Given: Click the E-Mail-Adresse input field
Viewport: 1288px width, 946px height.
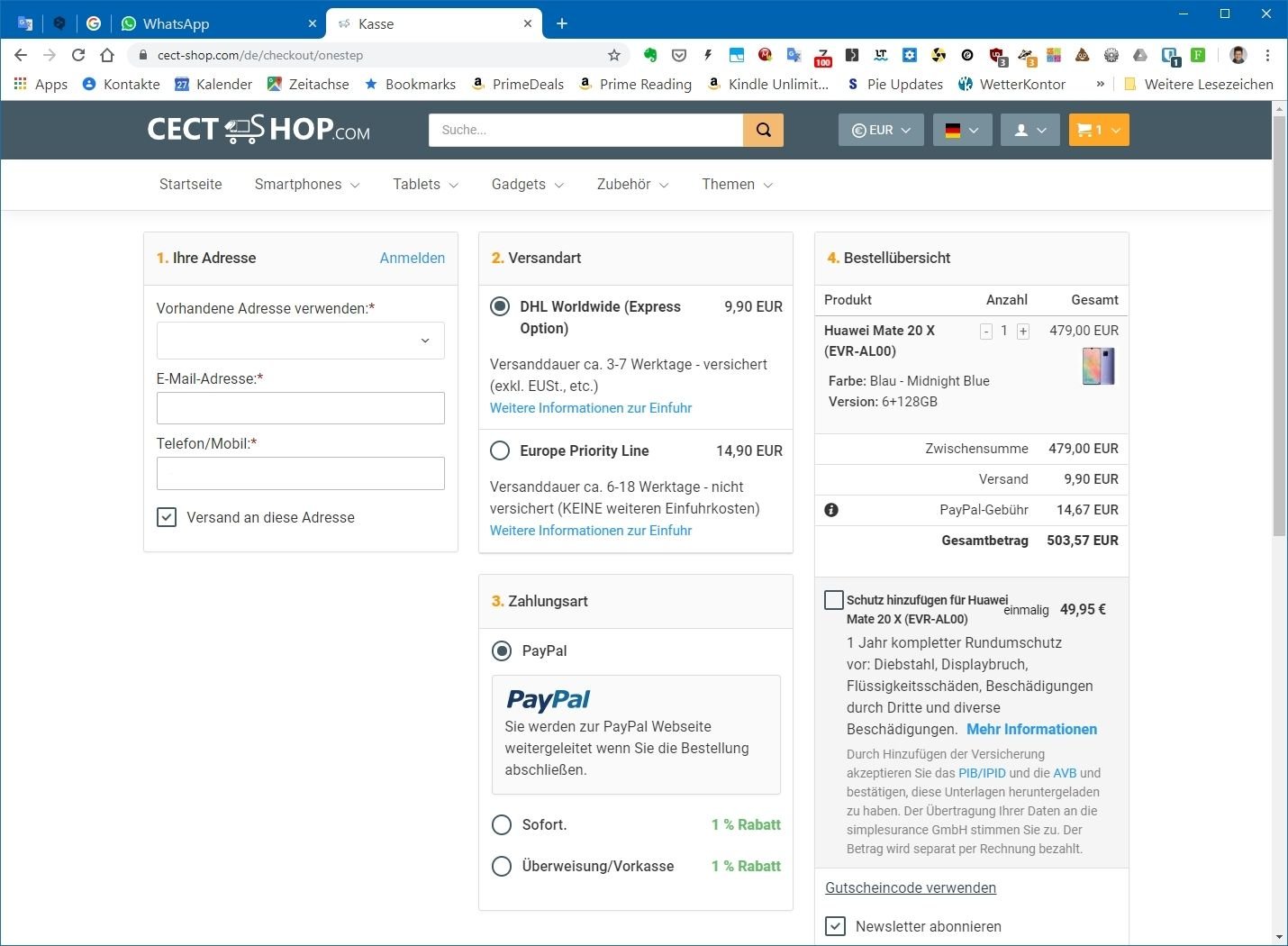Looking at the screenshot, I should click(301, 408).
